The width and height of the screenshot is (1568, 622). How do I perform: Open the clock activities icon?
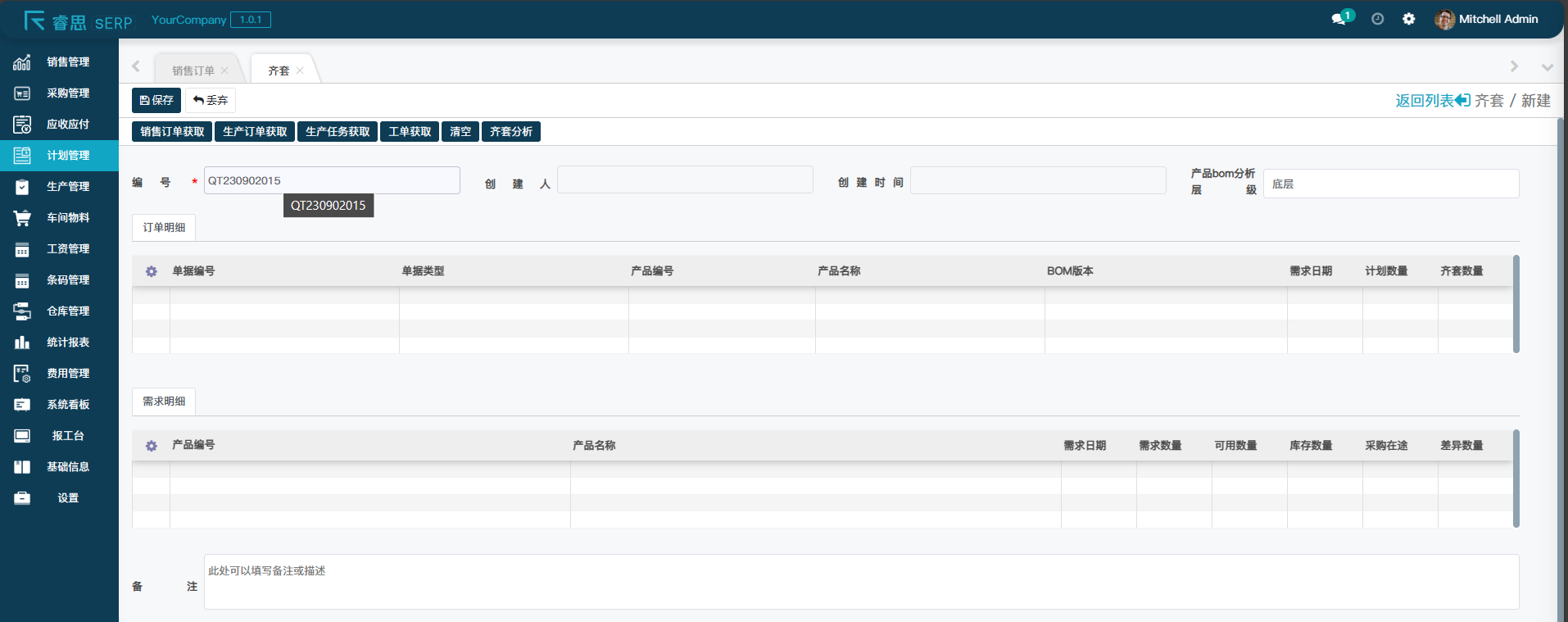pos(1378,19)
